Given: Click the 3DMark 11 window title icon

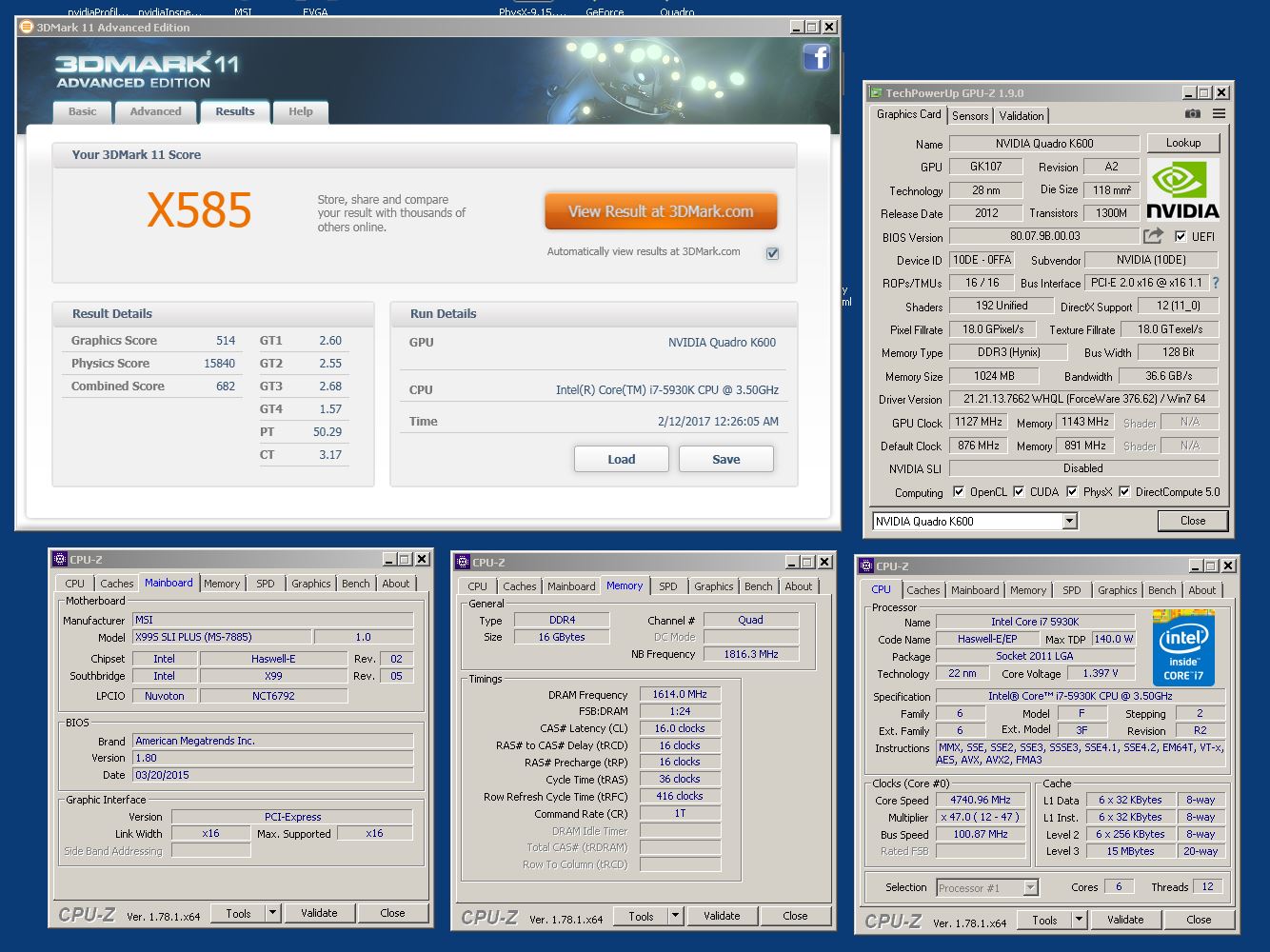Looking at the screenshot, I should click(26, 27).
